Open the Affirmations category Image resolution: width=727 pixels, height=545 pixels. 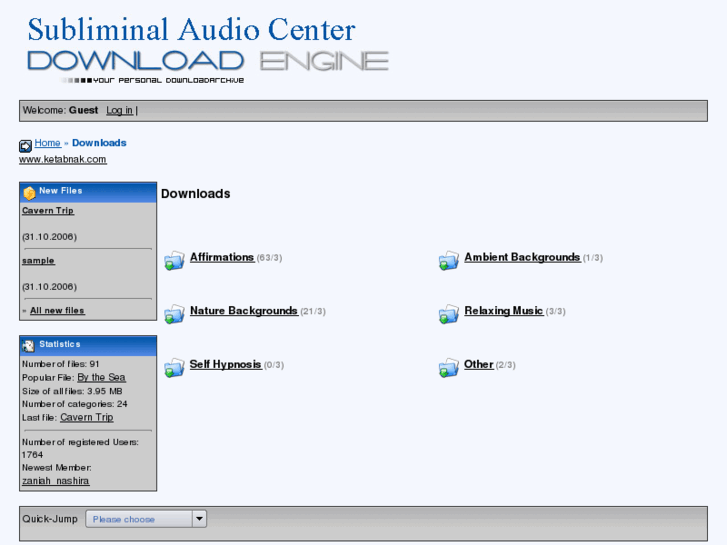(x=222, y=257)
